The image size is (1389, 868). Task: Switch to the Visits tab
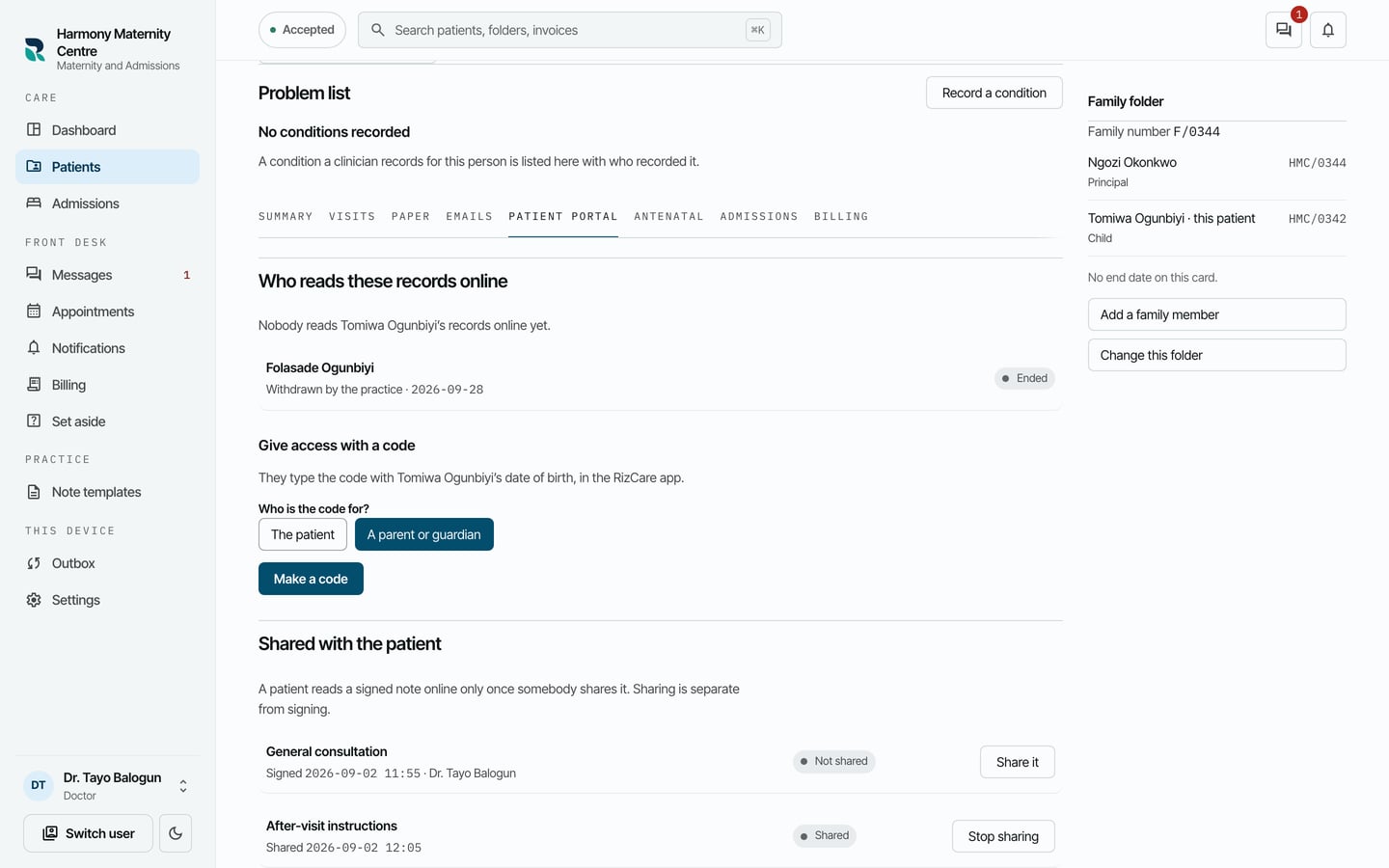click(352, 217)
